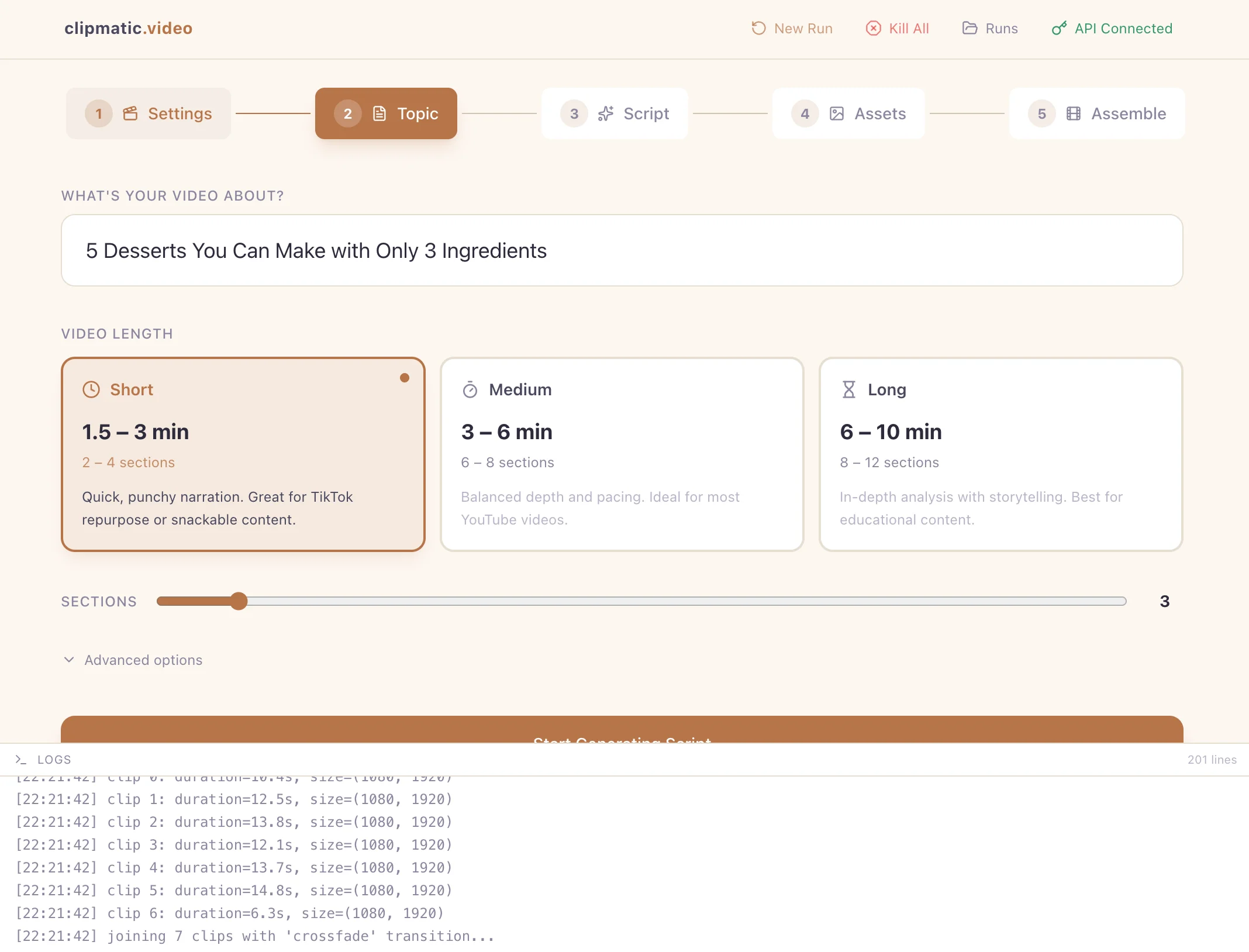The width and height of the screenshot is (1249, 952).
Task: Click the Assemble film strip icon
Action: [1074, 113]
